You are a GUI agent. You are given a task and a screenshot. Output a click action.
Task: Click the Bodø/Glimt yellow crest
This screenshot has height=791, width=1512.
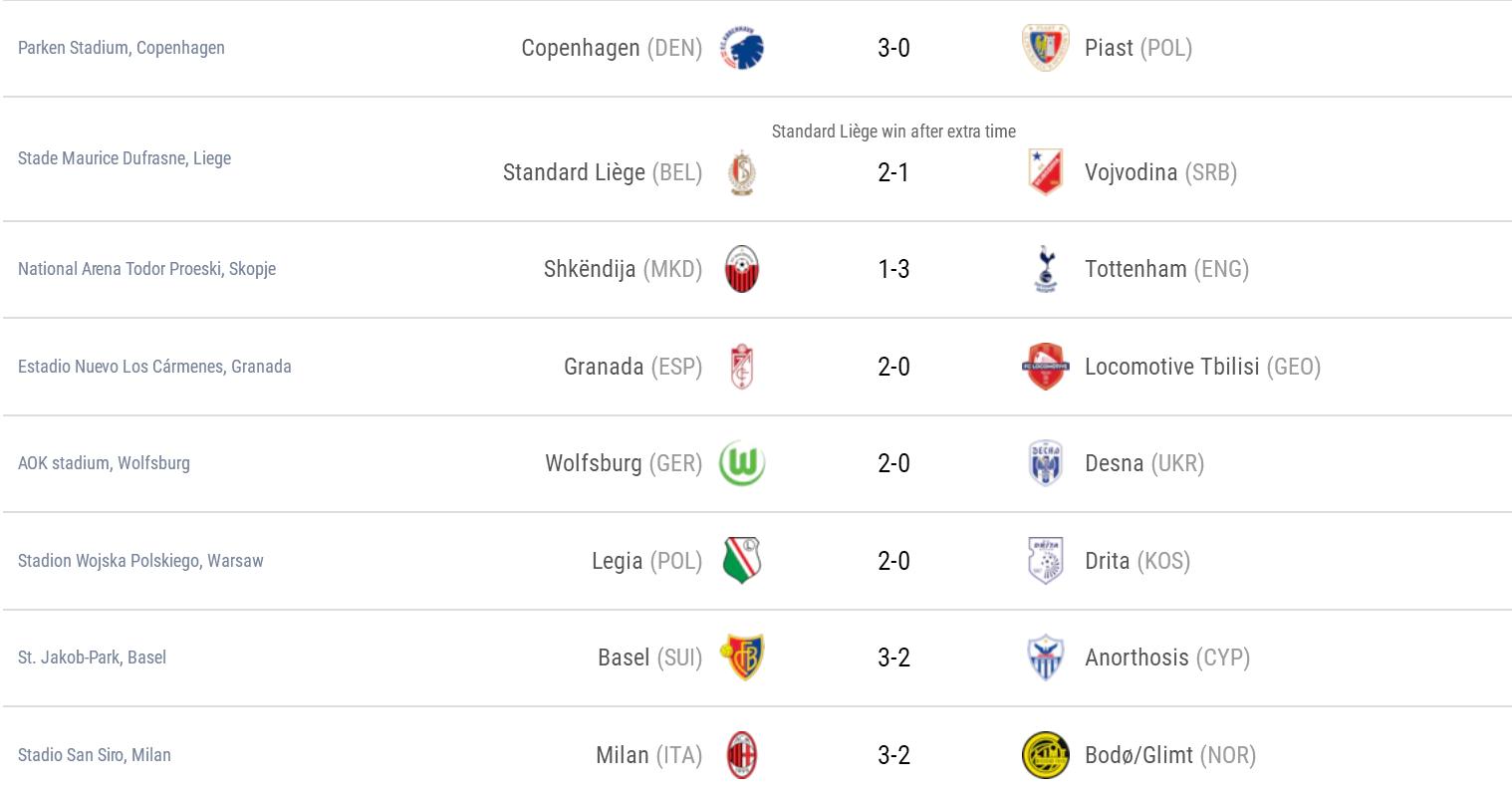[x=1045, y=755]
